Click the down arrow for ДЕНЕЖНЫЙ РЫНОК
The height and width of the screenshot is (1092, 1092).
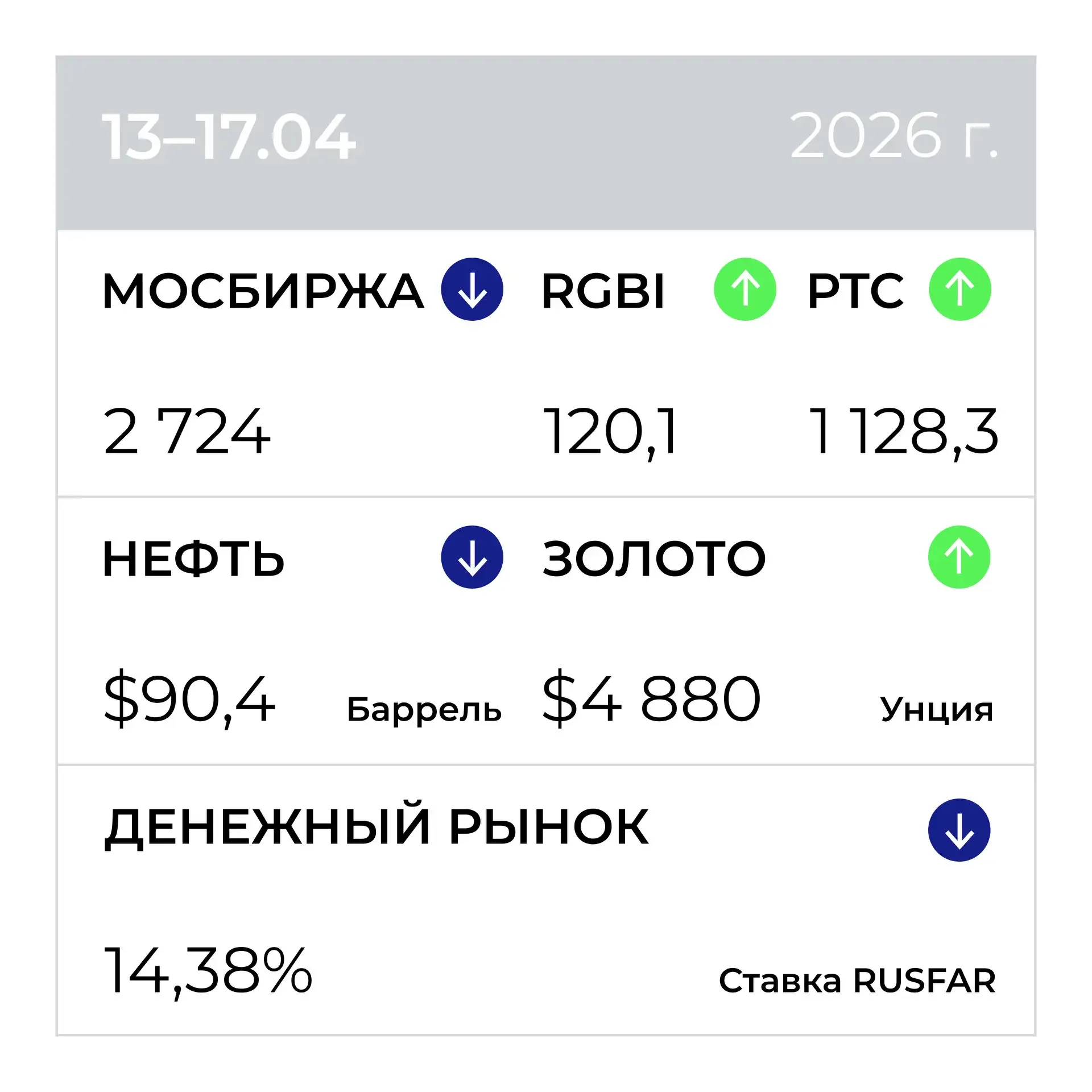[x=959, y=830]
